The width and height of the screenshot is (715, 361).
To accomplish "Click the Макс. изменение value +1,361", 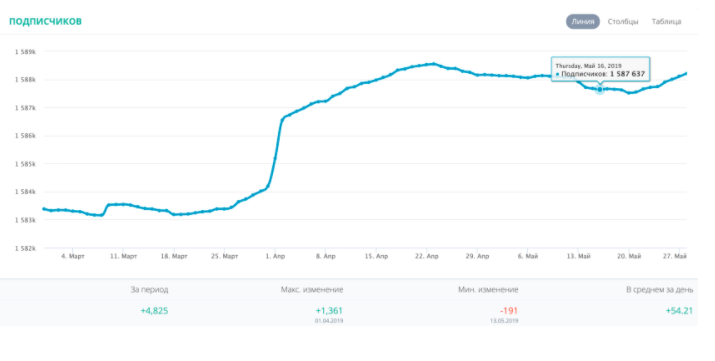I will pos(329,311).
